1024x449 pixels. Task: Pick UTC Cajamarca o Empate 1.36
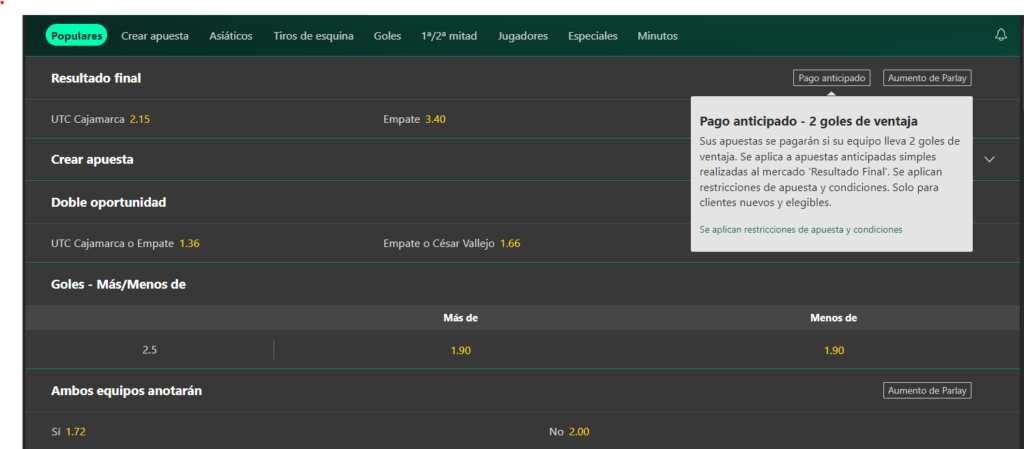pos(125,243)
